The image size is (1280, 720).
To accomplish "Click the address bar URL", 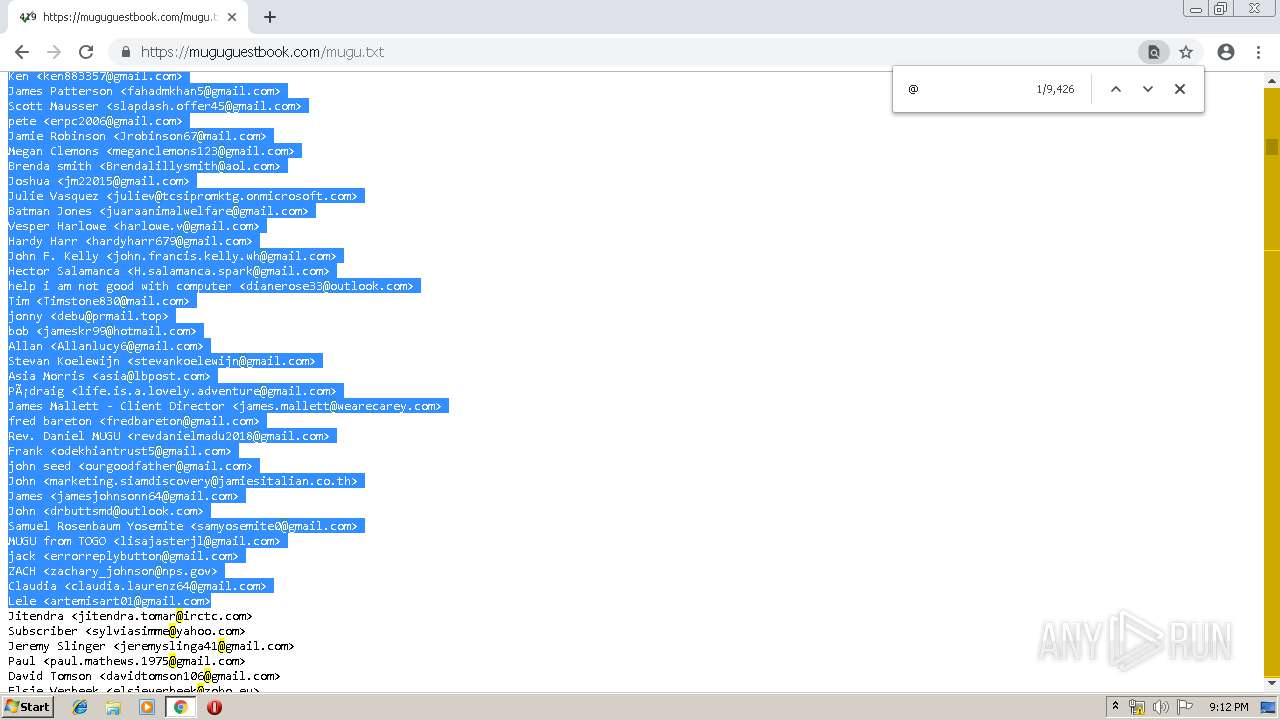I will tap(262, 52).
